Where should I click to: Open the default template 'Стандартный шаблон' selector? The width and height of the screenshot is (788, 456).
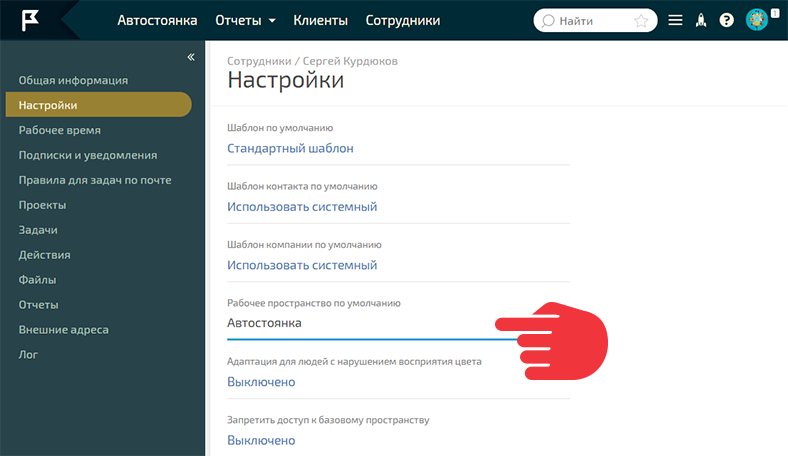290,149
